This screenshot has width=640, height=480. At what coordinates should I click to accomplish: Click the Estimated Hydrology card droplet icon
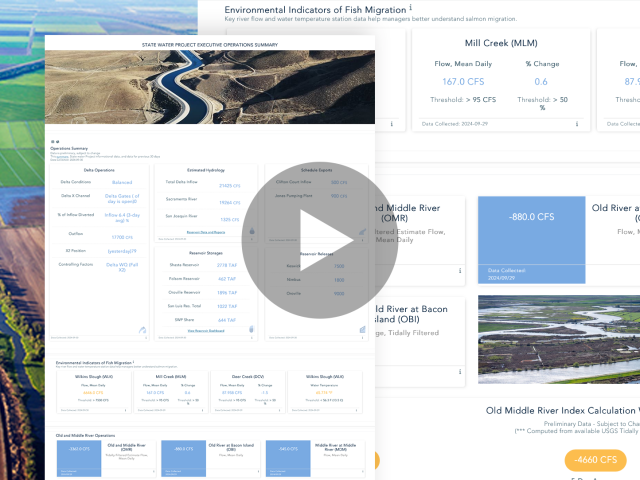(252, 231)
